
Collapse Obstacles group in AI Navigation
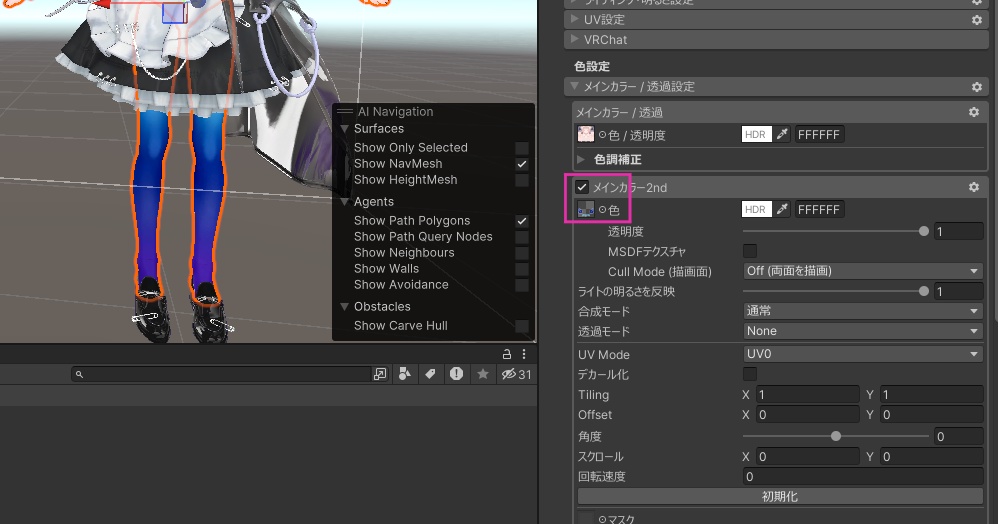tap(344, 307)
